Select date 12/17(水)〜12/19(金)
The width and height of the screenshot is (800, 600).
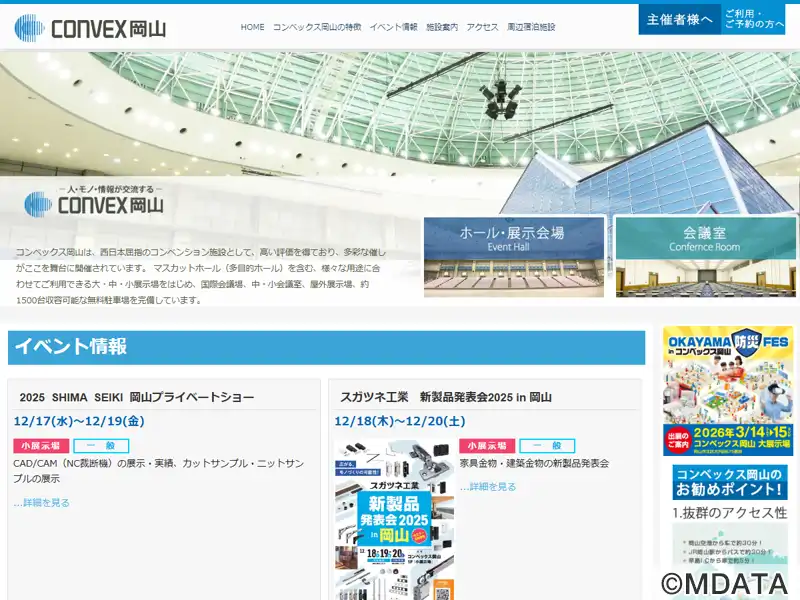[79, 421]
